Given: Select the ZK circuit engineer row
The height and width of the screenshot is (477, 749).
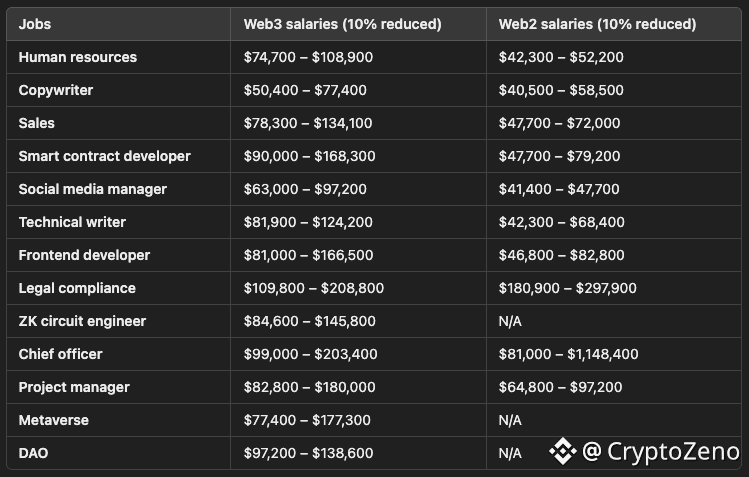Looking at the screenshot, I should pyautogui.click(x=374, y=321).
